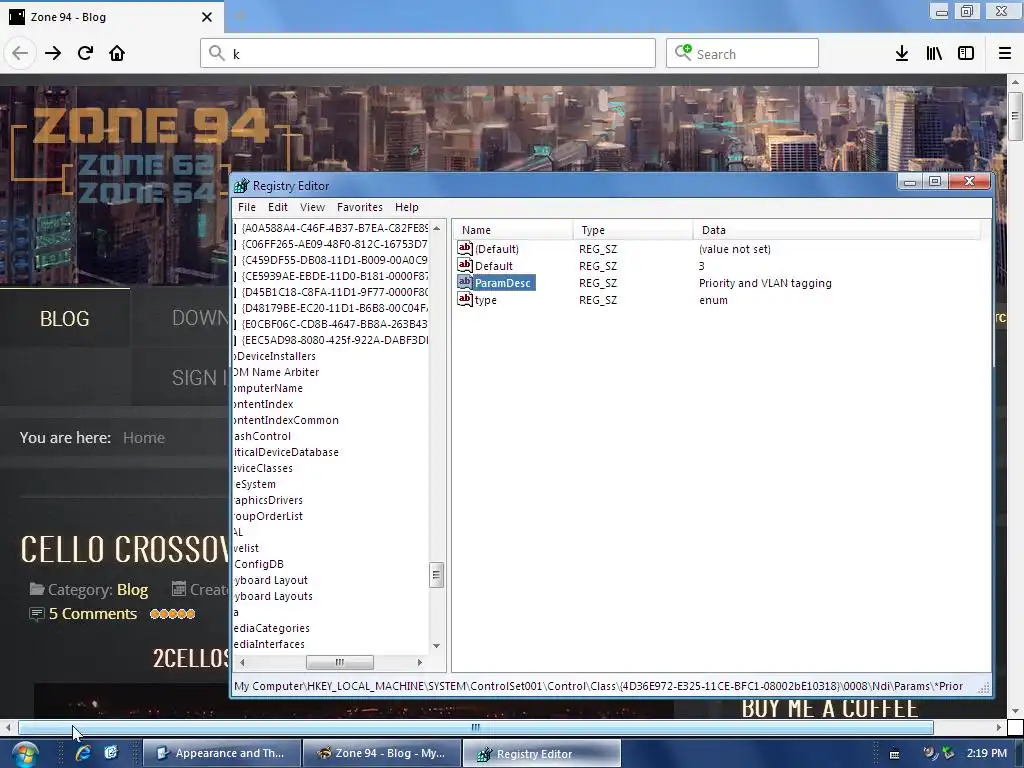Switch to Appearance and Themes taskbar button
Screen dimensions: 1024x768
pyautogui.click(x=222, y=754)
